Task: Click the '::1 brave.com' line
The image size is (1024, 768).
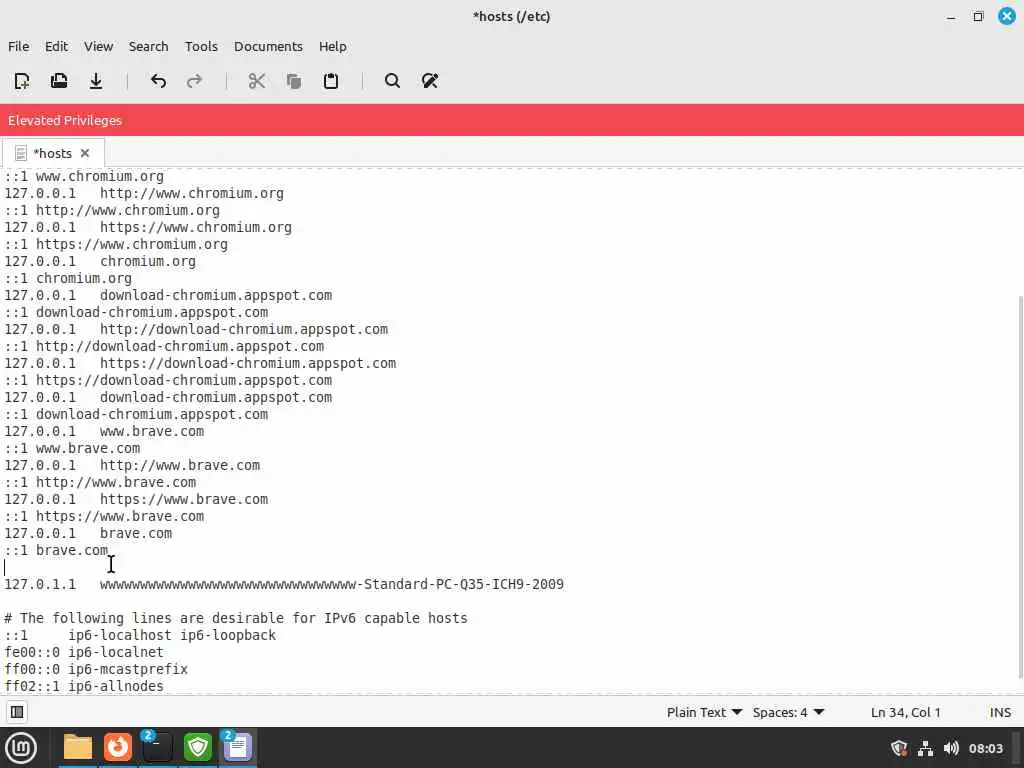Action: 56,551
